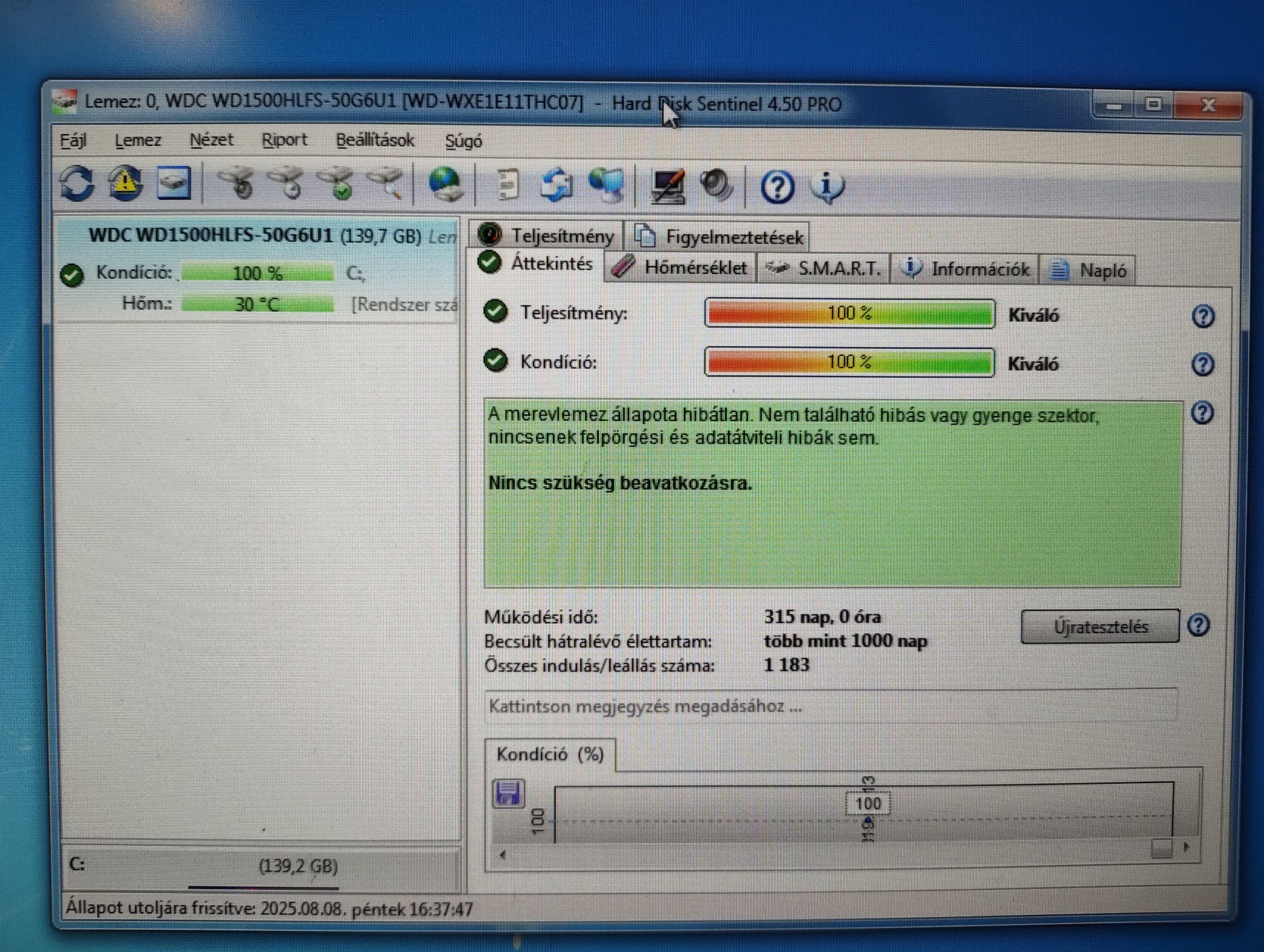Open configuration via monitor-with-pen icon
This screenshot has height=952, width=1264.
(x=668, y=187)
